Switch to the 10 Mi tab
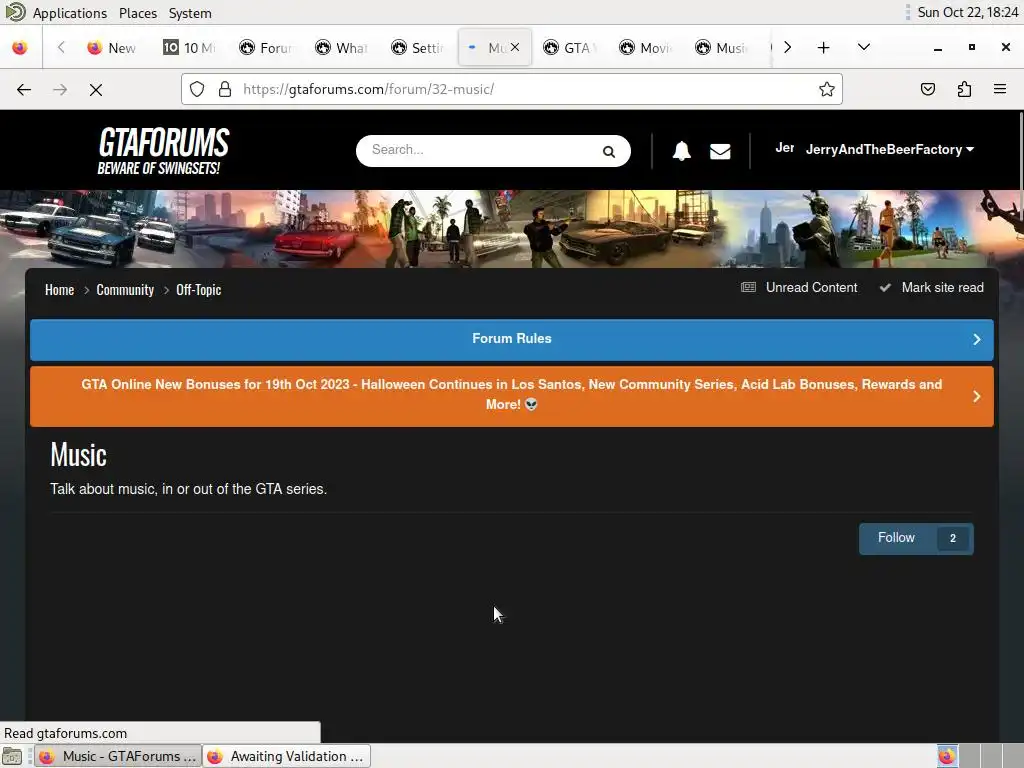Viewport: 1024px width, 768px height. click(x=188, y=48)
